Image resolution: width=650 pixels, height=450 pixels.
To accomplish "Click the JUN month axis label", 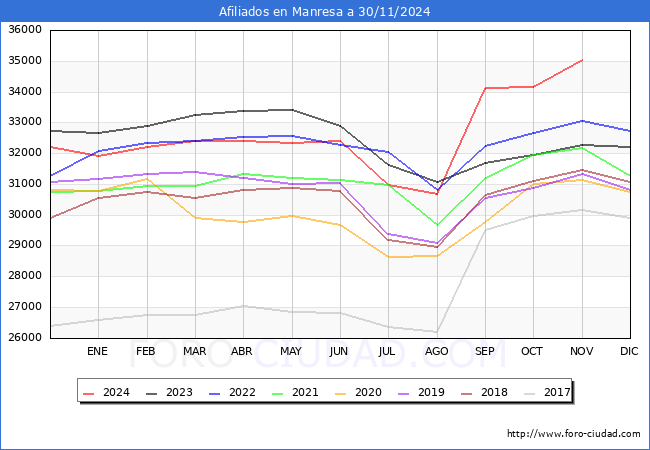I will 339,351.
